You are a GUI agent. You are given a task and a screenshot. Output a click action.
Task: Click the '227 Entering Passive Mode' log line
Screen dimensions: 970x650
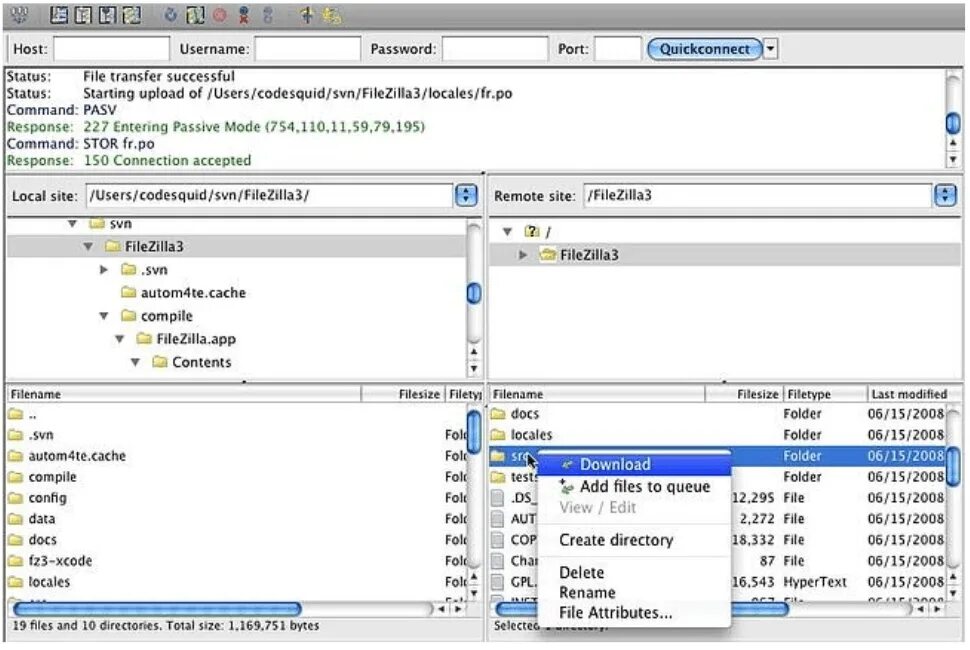coord(216,127)
